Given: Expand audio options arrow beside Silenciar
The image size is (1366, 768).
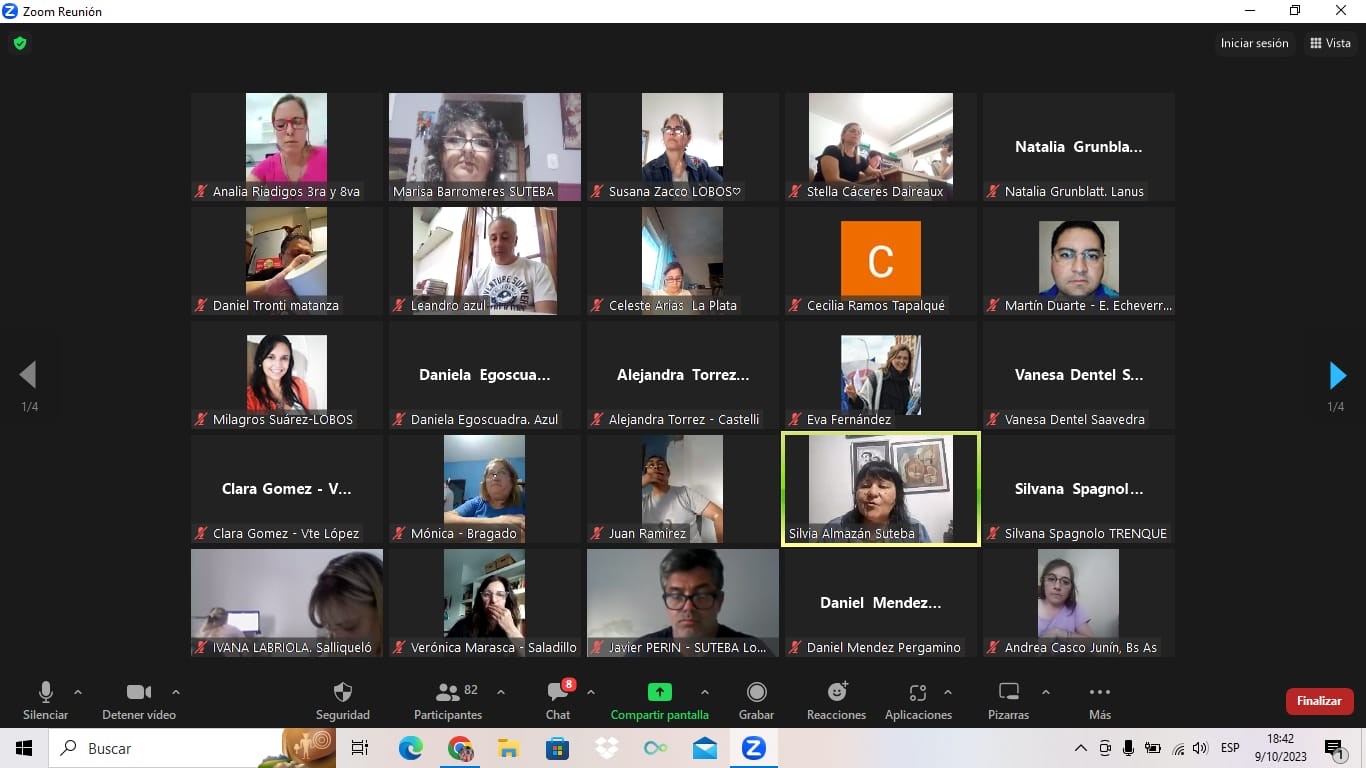Looking at the screenshot, I should pos(78,692).
